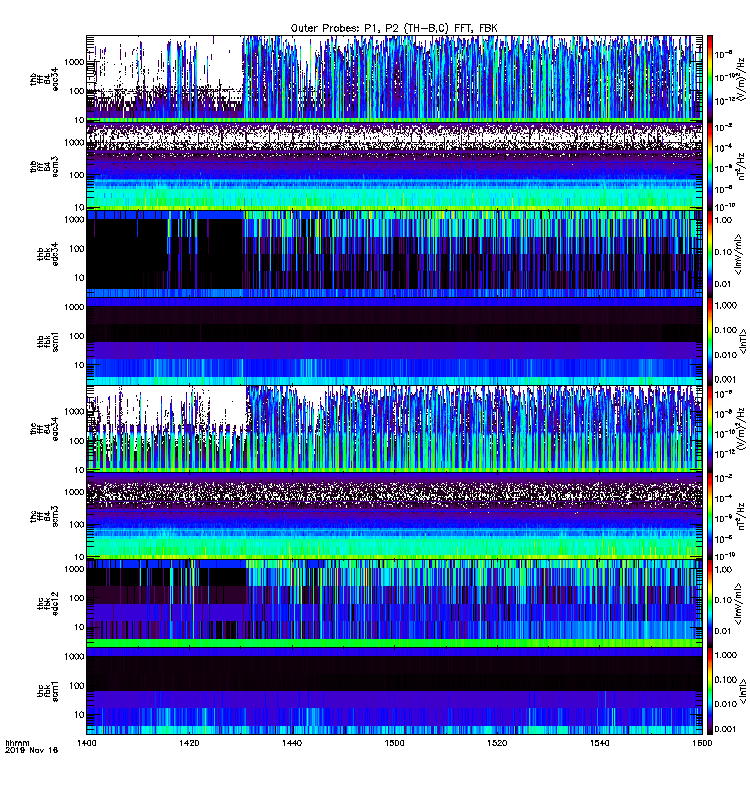Select the thc fbk scm1 panel label
This screenshot has height=800, width=750.
click(48, 691)
